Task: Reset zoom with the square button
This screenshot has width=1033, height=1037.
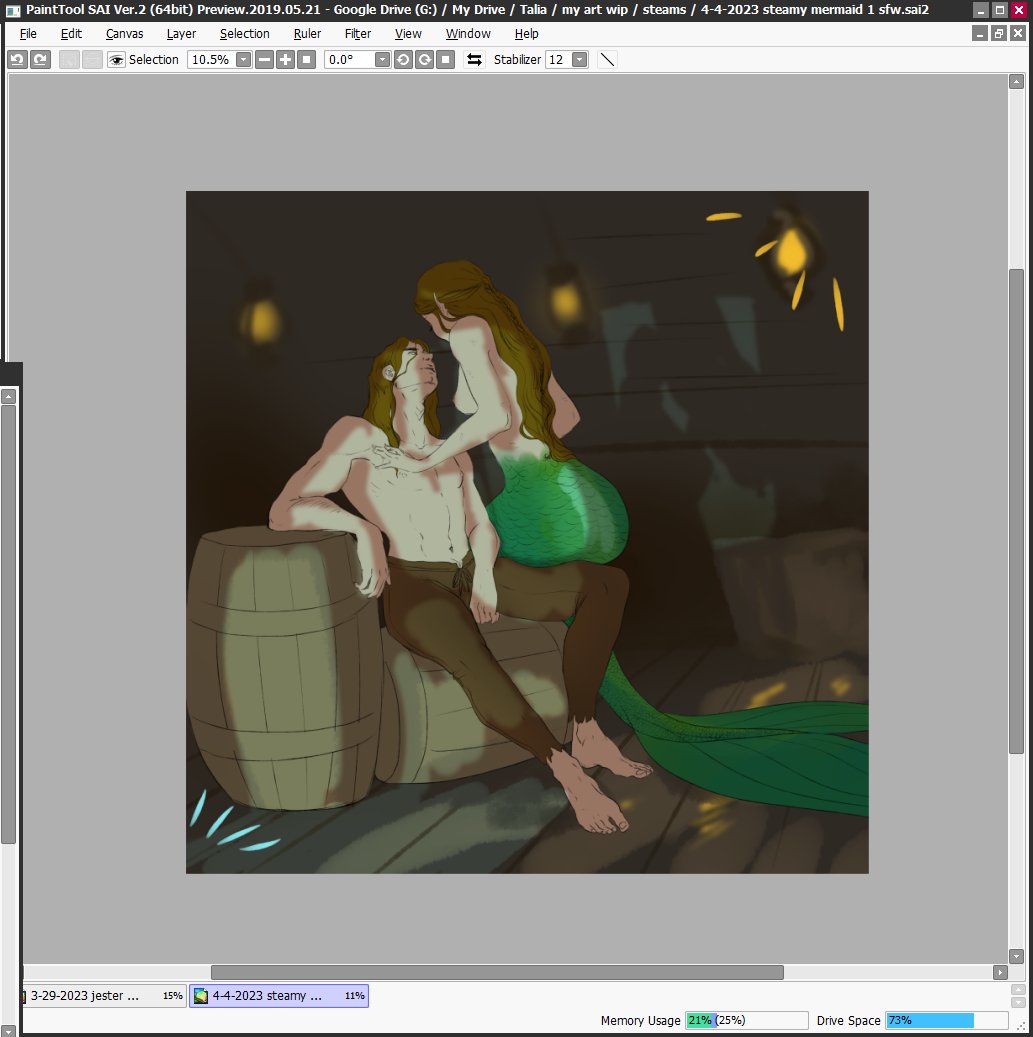Action: [306, 60]
